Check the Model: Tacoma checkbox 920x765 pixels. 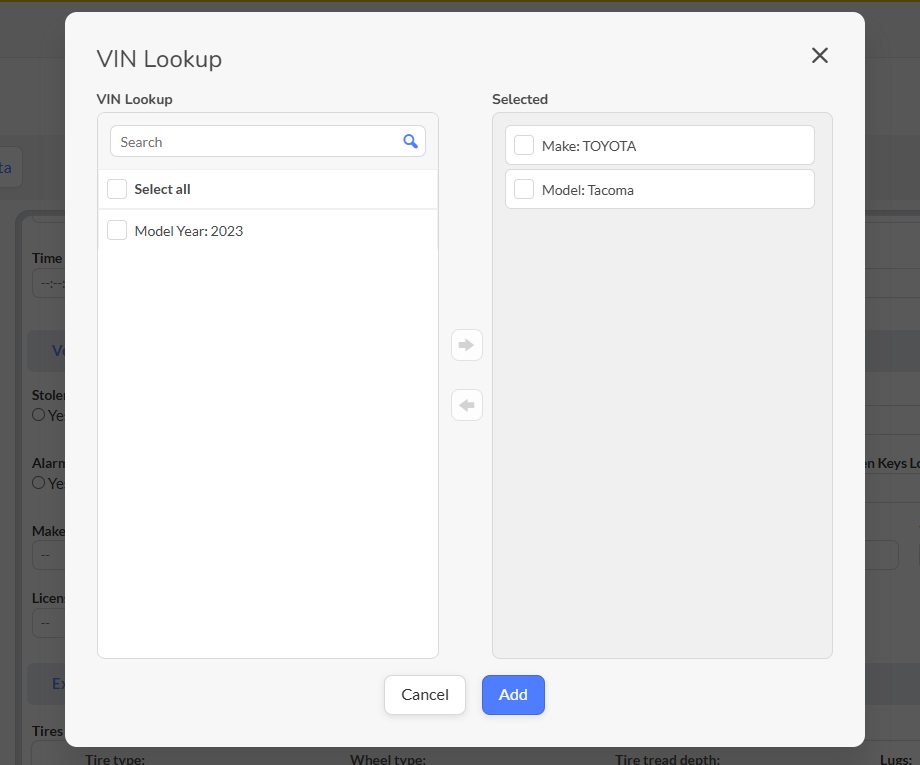[x=524, y=190]
